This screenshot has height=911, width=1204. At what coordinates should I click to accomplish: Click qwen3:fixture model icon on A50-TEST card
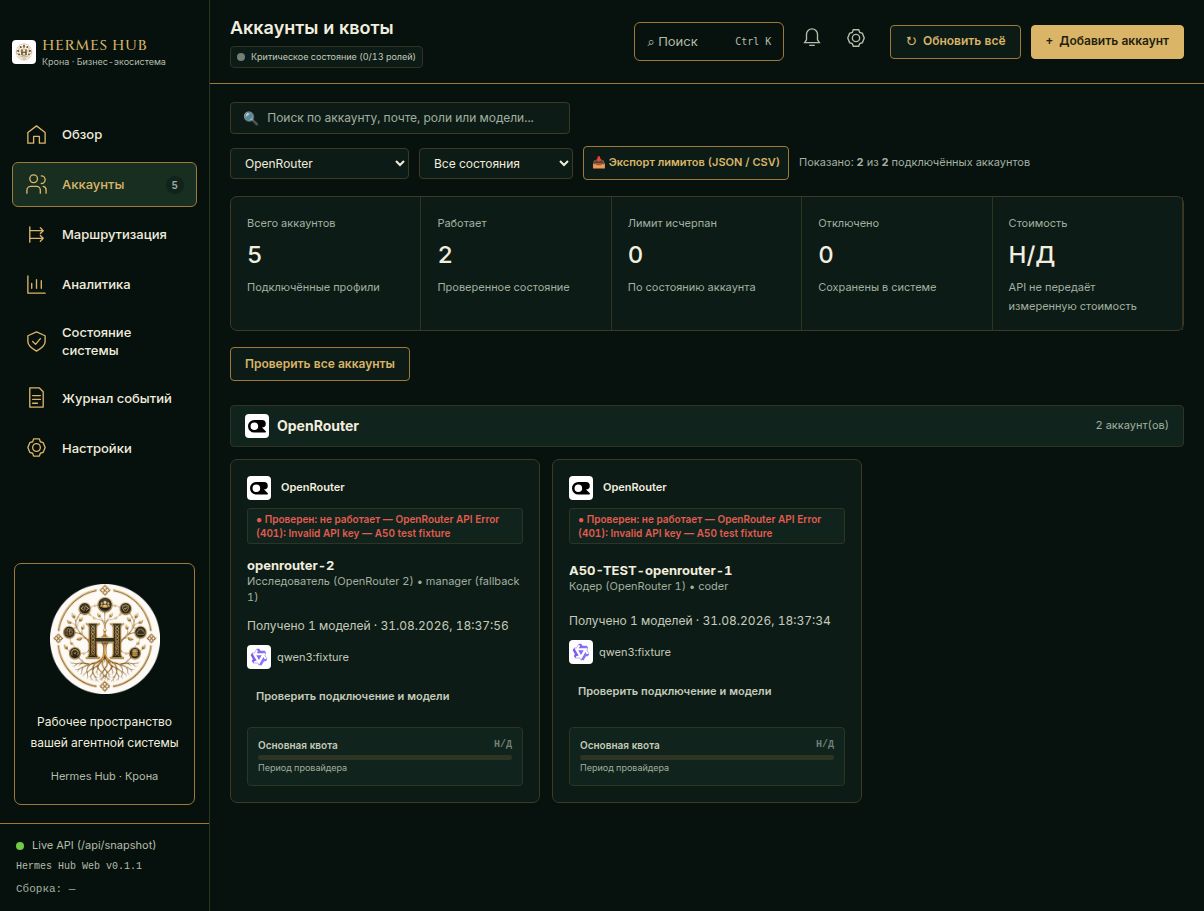(x=581, y=652)
